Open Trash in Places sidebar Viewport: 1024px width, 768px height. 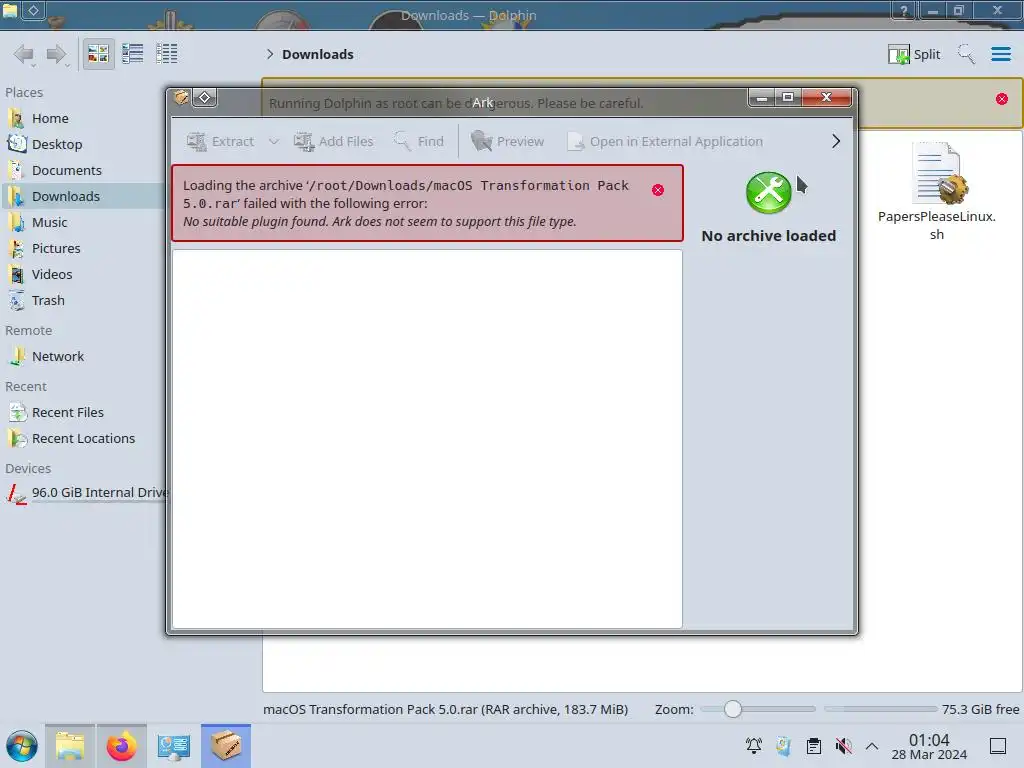point(82,301)
